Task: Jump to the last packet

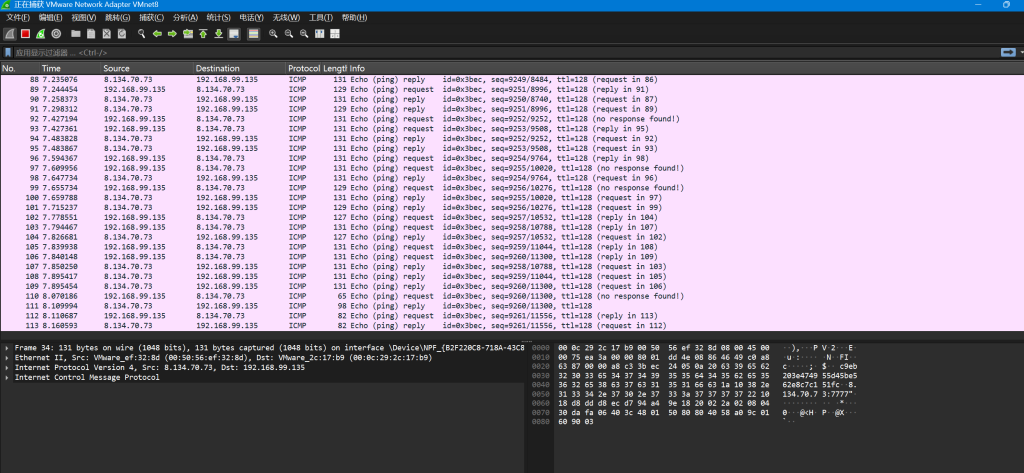Action: (218, 33)
